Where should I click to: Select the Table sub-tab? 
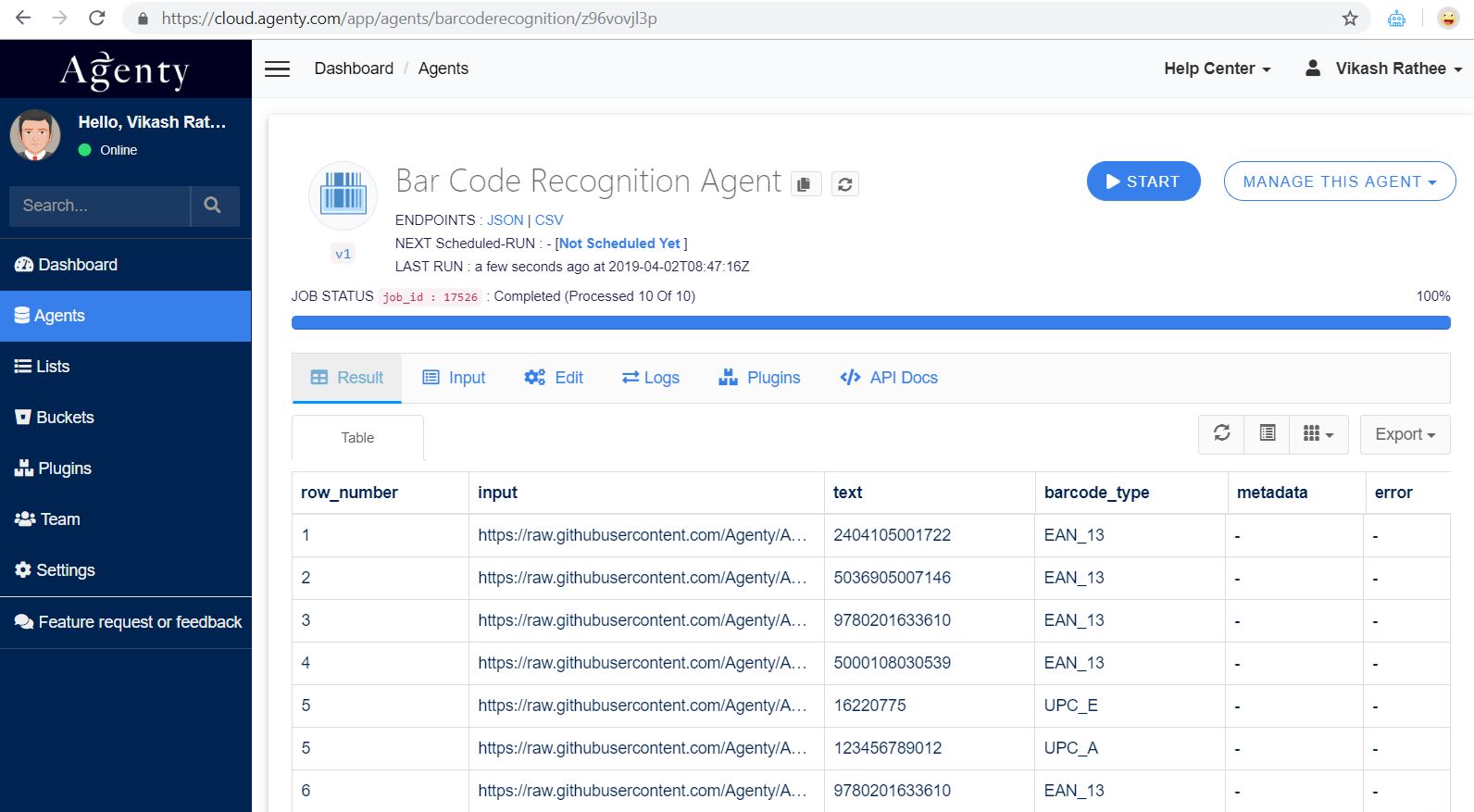(x=357, y=438)
